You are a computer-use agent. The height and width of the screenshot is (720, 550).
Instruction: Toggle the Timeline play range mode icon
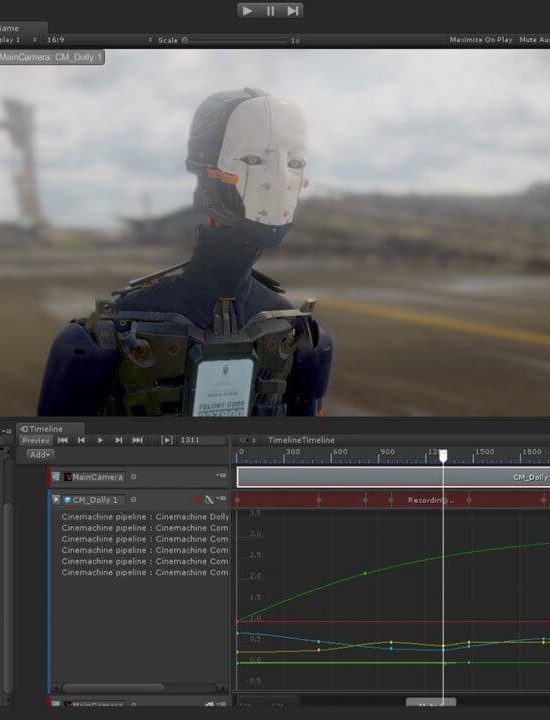click(x=167, y=440)
